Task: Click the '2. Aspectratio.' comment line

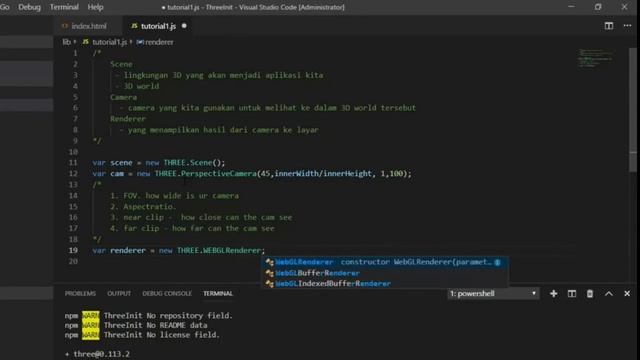Action: [143, 207]
